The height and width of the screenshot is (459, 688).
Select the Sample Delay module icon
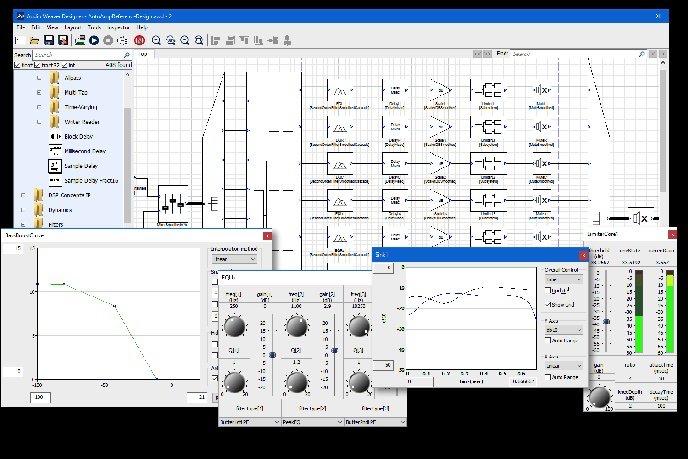(x=55, y=166)
